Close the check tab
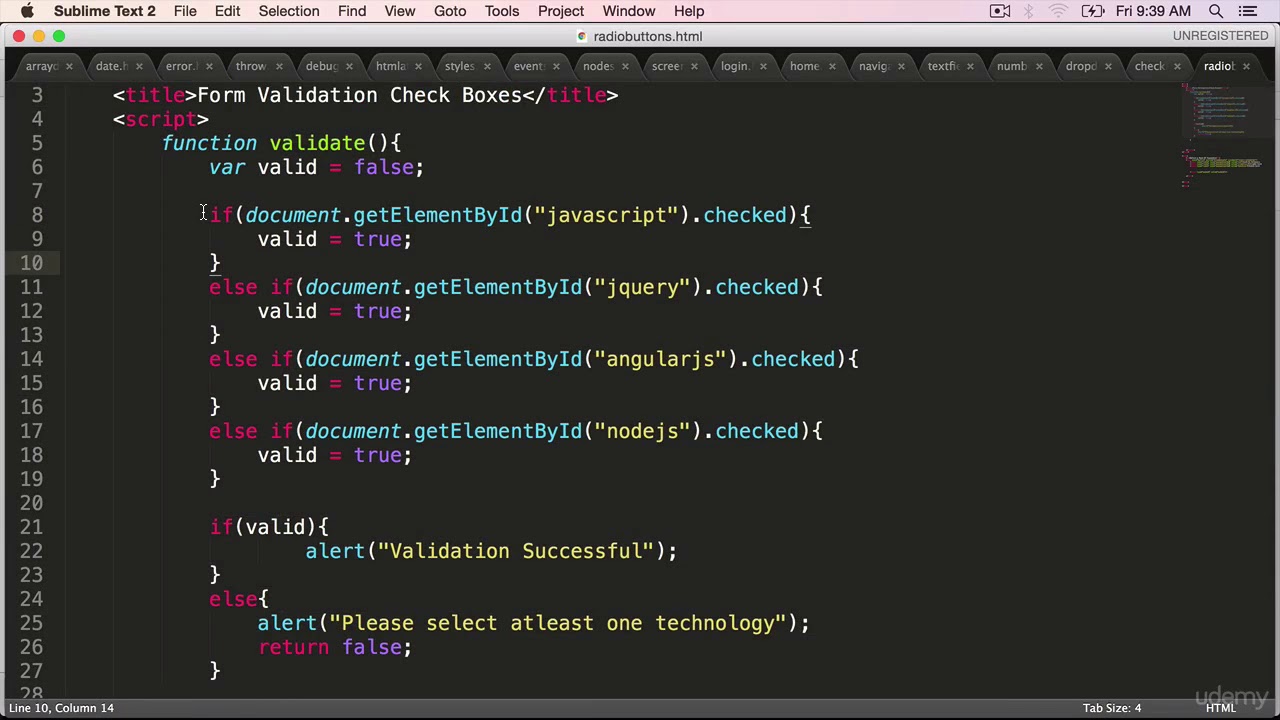This screenshot has width=1280, height=720. pos(1177,67)
